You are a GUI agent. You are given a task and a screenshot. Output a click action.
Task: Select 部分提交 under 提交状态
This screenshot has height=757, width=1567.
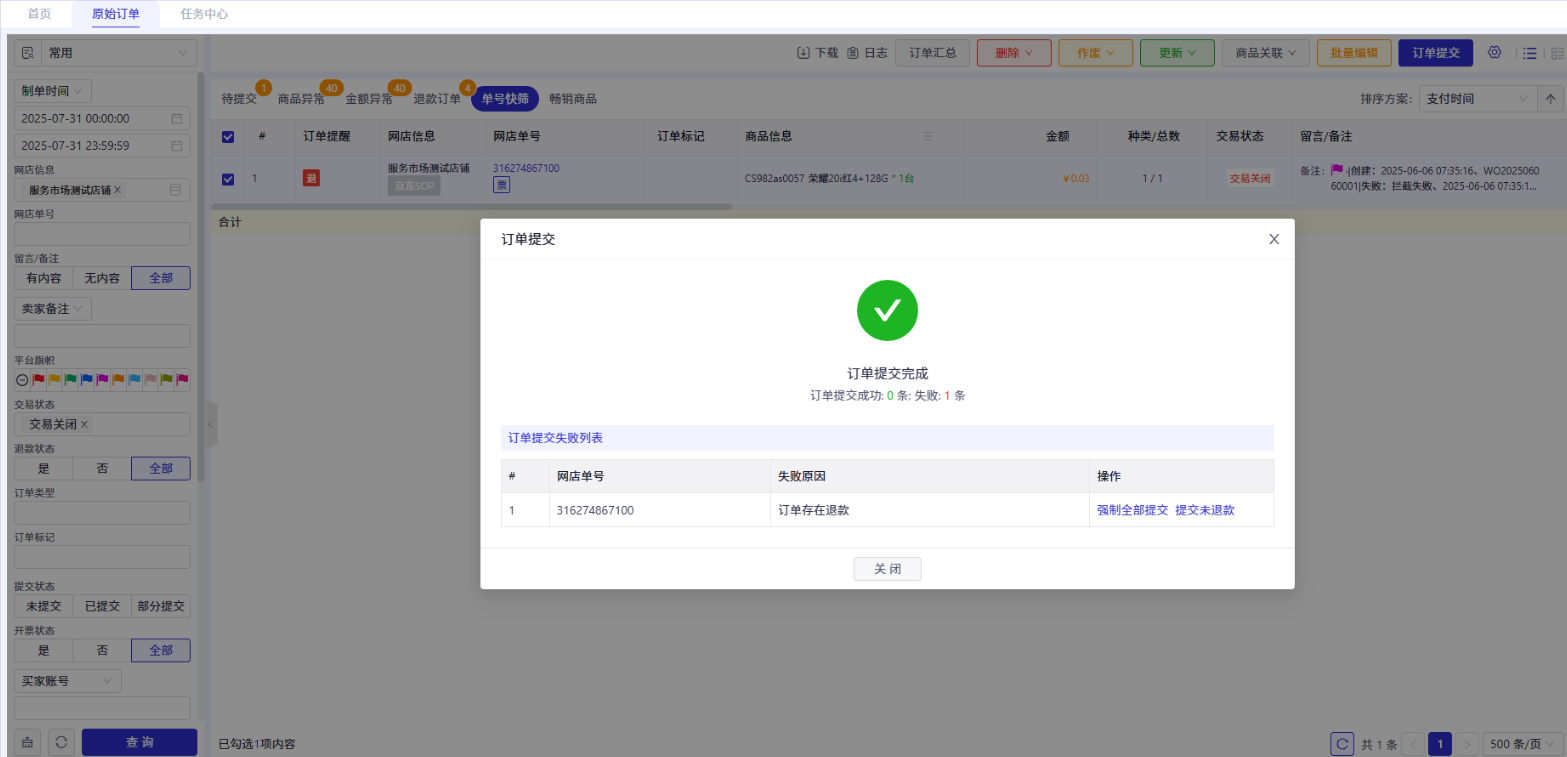point(161,606)
